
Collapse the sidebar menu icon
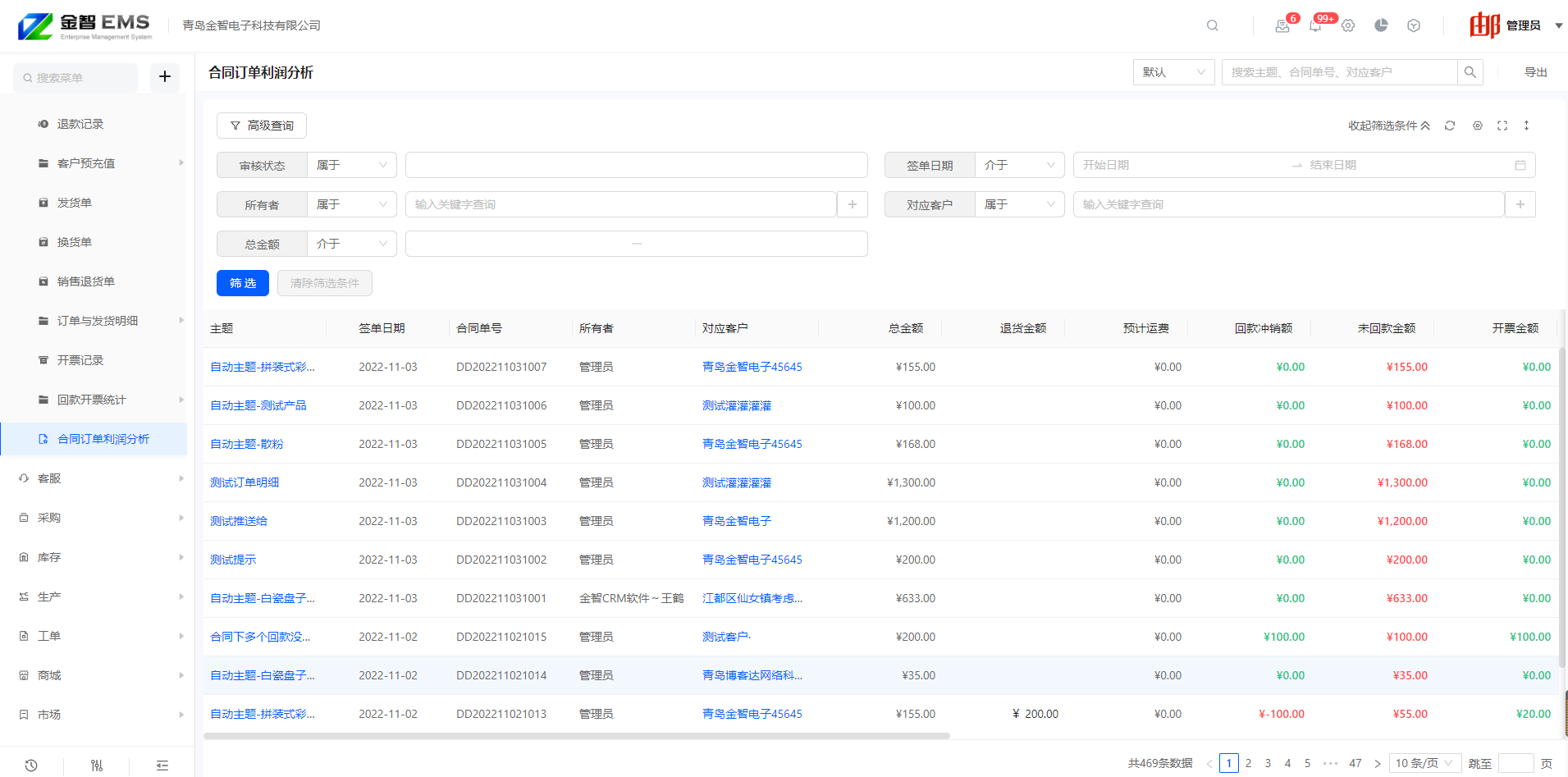pos(162,765)
